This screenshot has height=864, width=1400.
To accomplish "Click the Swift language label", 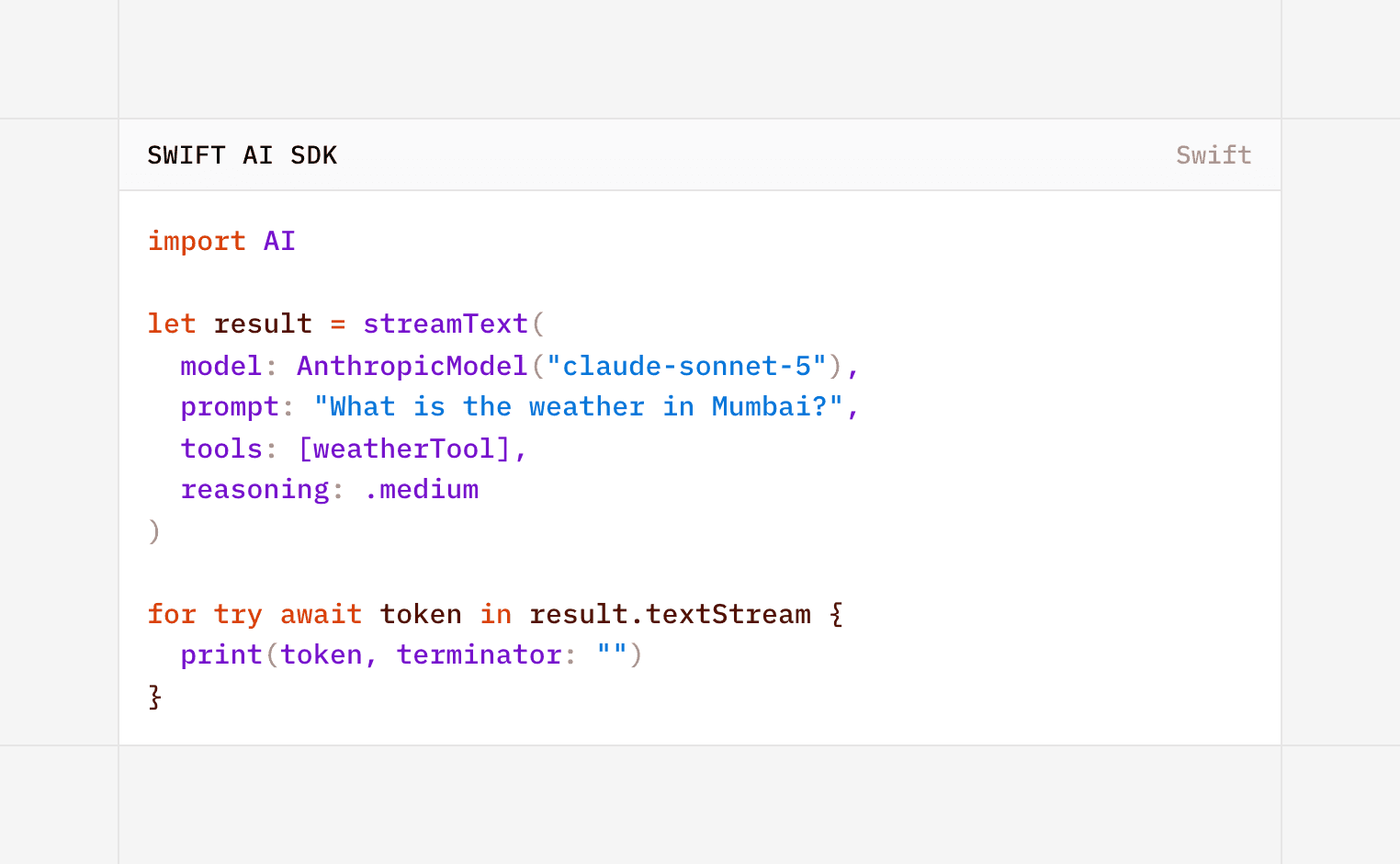I will pos(1214,155).
